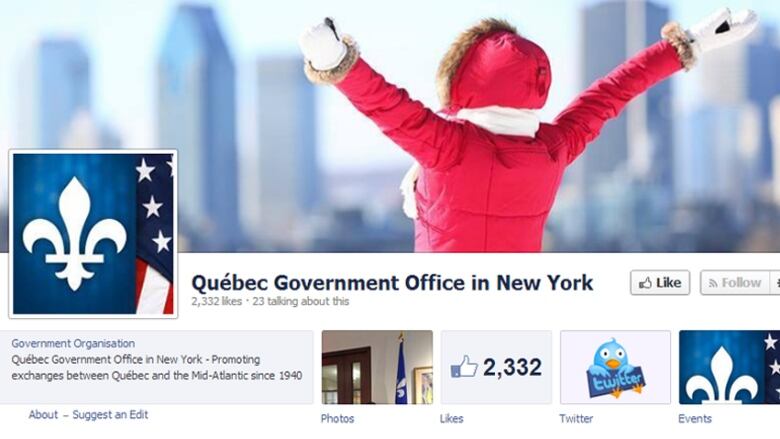Click the 23 talking about this text
Image resolution: width=780 pixels, height=439 pixels.
pos(300,301)
